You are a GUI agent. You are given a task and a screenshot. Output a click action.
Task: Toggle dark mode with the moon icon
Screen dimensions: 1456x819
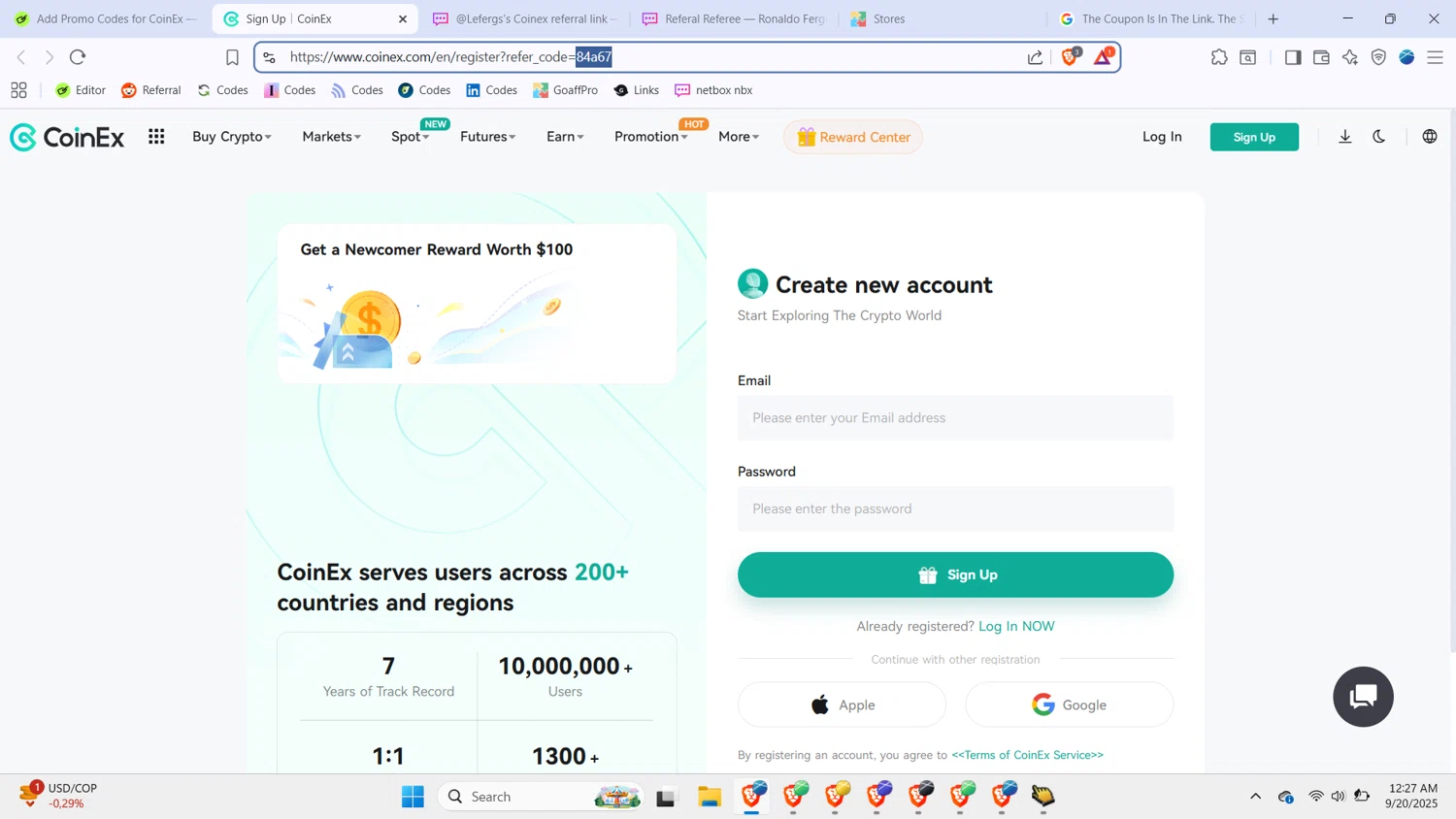[1379, 137]
